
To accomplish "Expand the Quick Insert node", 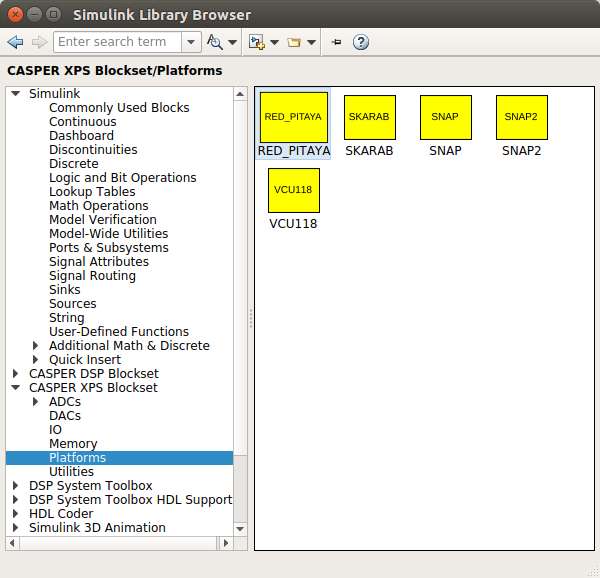I will point(35,360).
